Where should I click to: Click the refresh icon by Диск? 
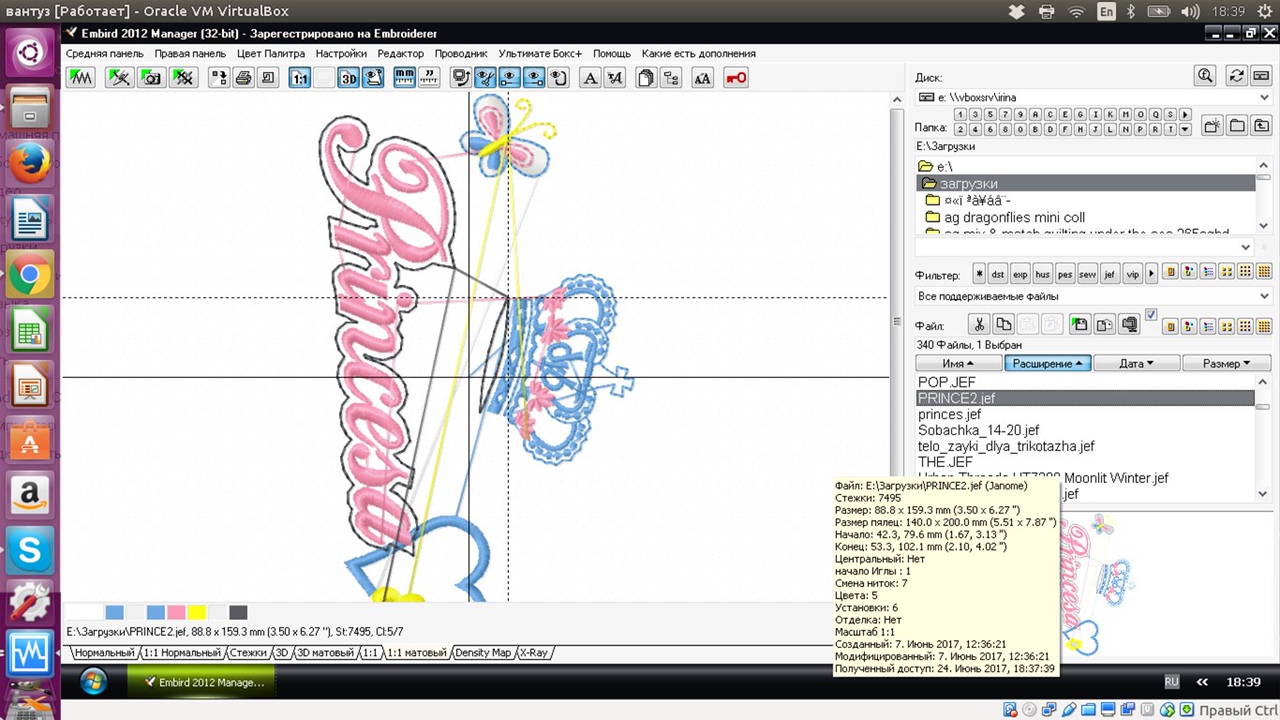point(1237,76)
